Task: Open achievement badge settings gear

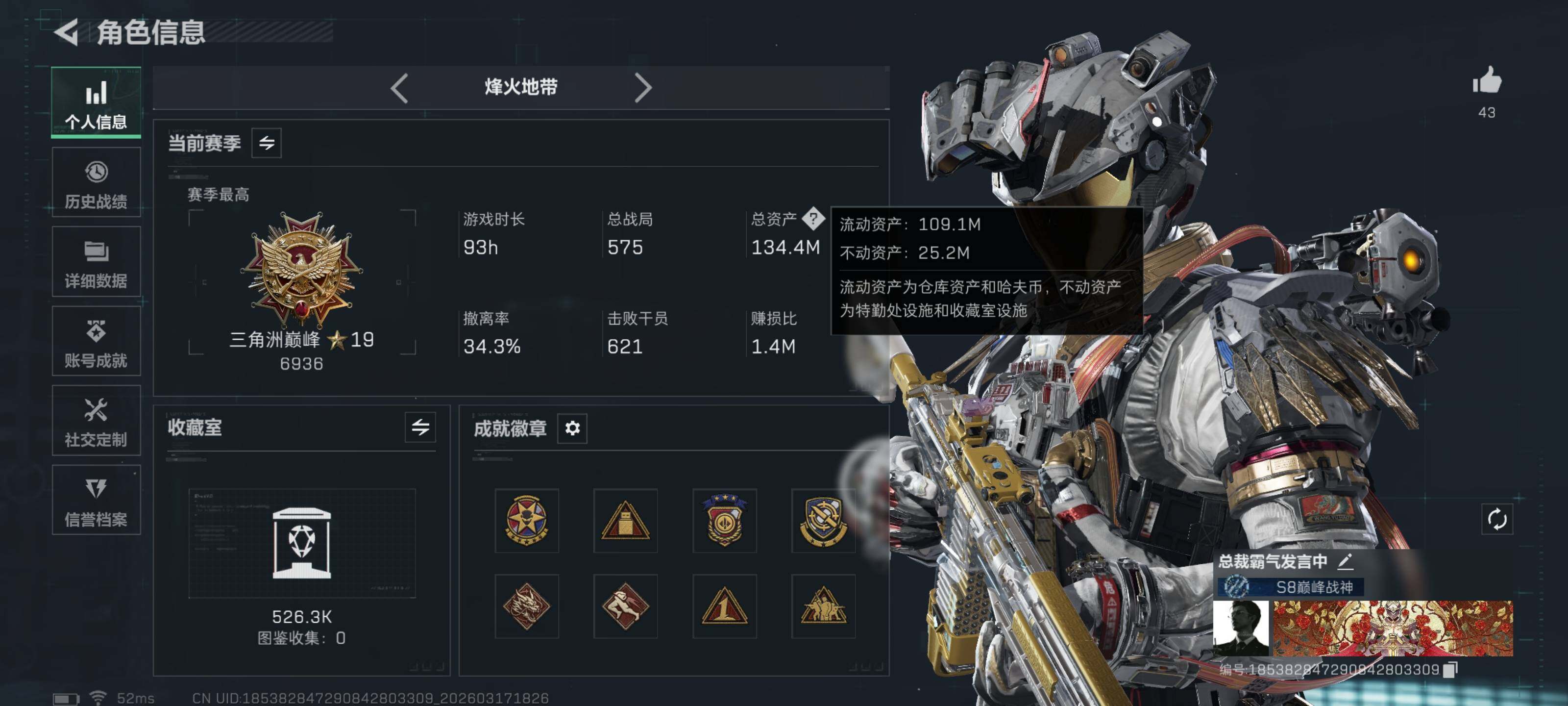Action: tap(572, 428)
